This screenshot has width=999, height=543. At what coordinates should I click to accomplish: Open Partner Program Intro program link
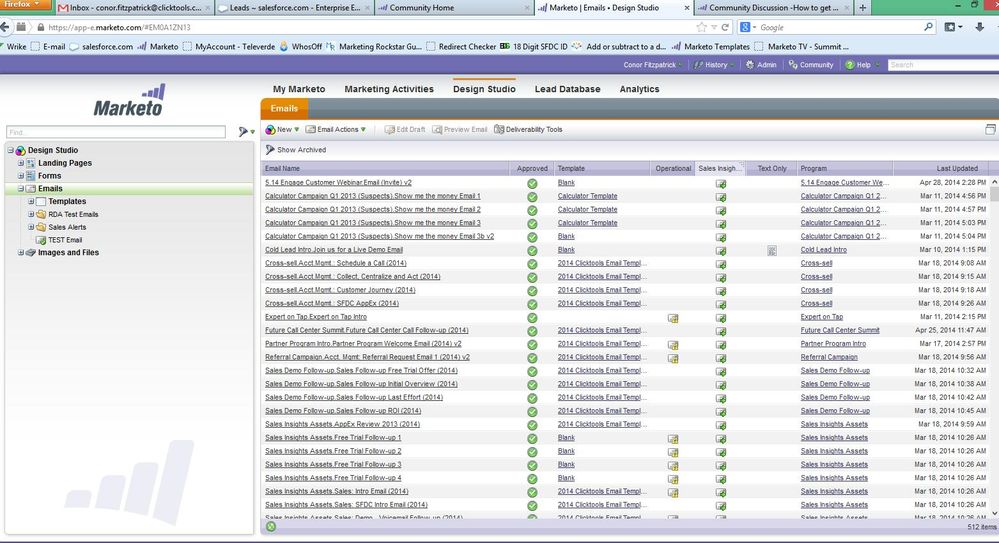tap(833, 344)
